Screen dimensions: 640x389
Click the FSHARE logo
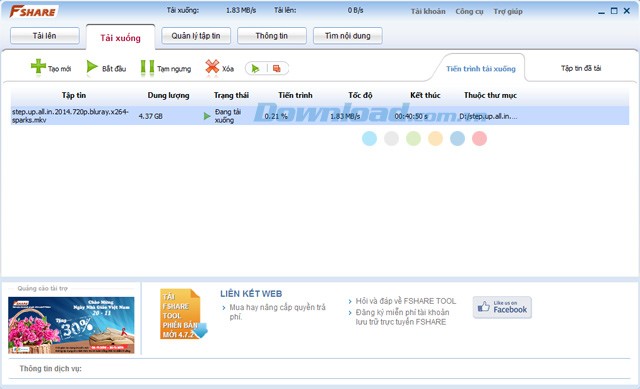(x=33, y=11)
